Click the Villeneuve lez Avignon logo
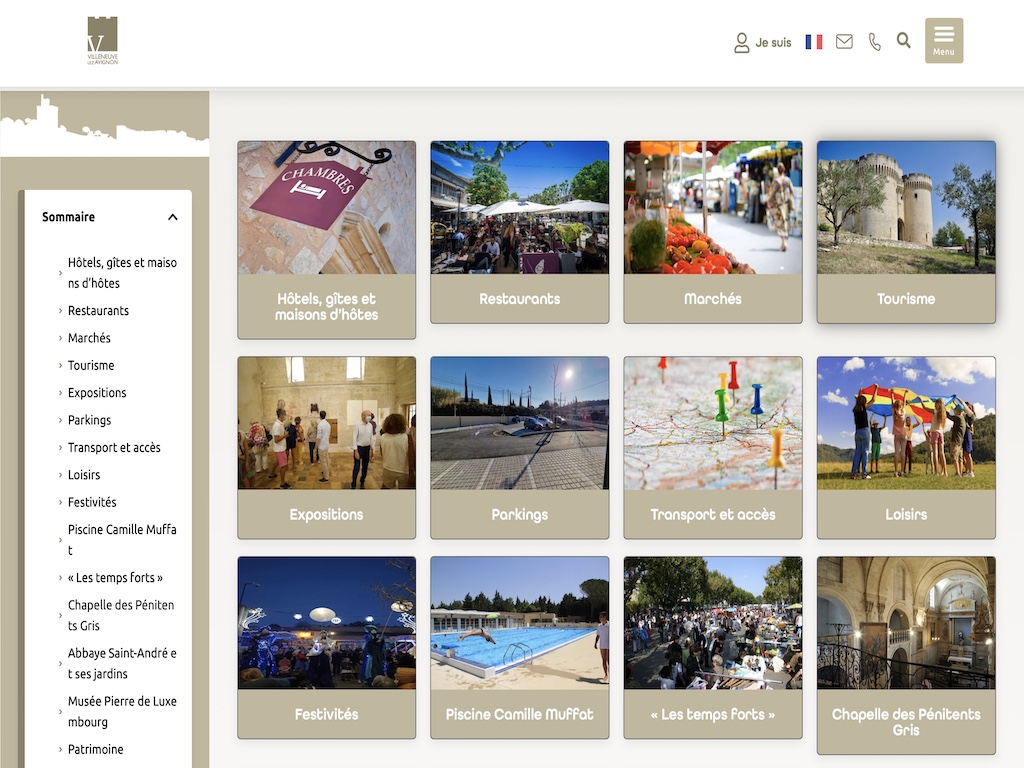The height and width of the screenshot is (768, 1024). [x=102, y=41]
